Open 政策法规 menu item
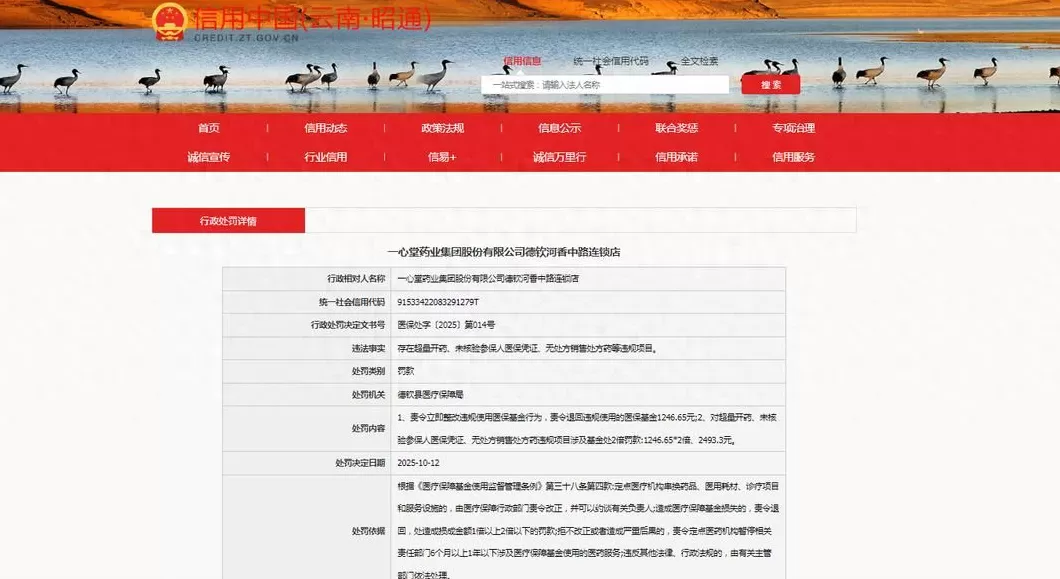1060x579 pixels. pyautogui.click(x=443, y=128)
